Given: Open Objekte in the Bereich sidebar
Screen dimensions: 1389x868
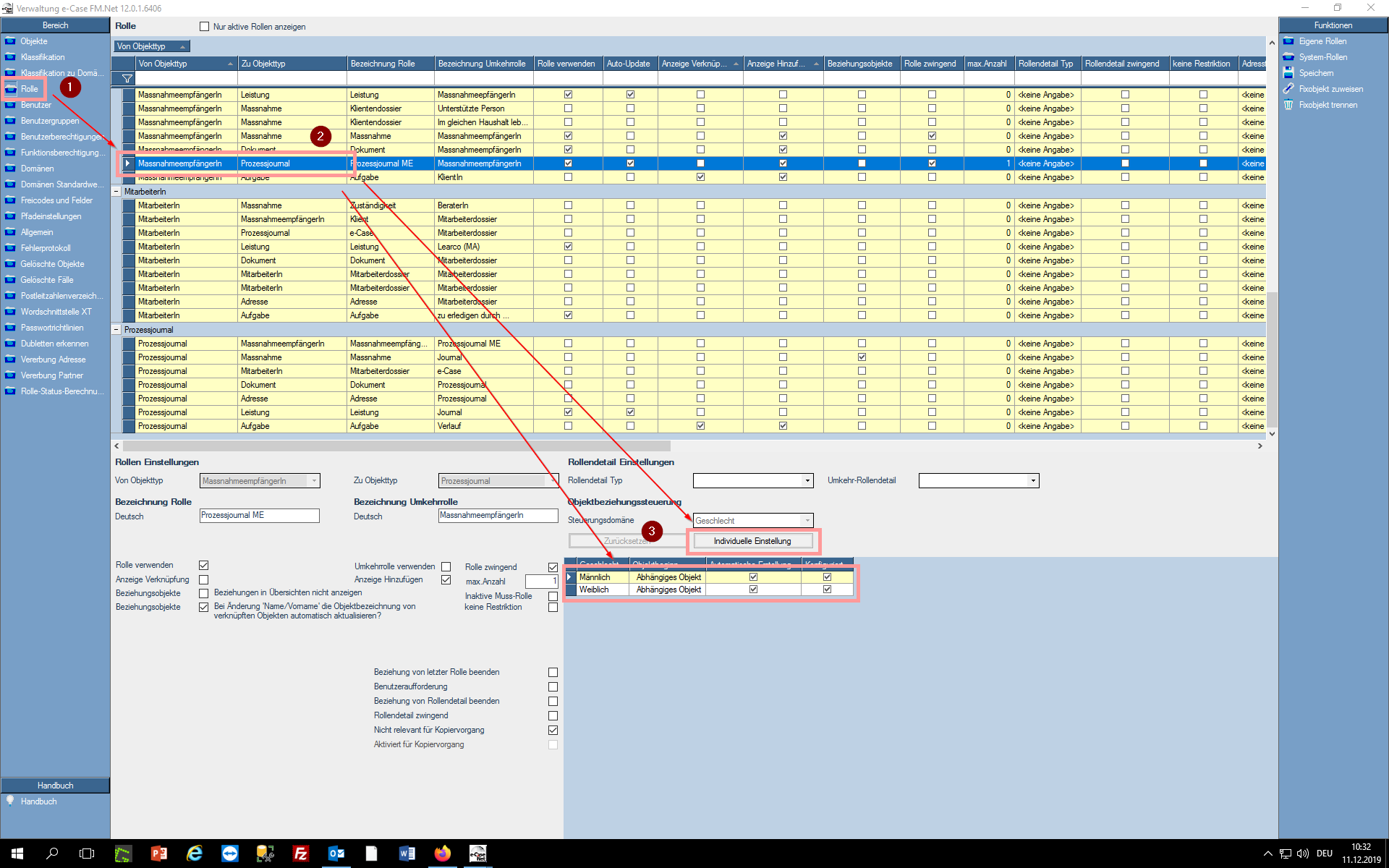Looking at the screenshot, I should point(34,41).
